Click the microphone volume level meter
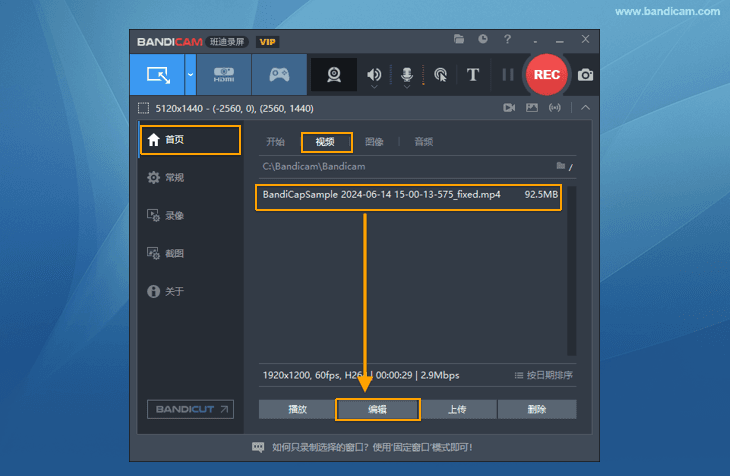Screen dimensions: 730x476 423,75
